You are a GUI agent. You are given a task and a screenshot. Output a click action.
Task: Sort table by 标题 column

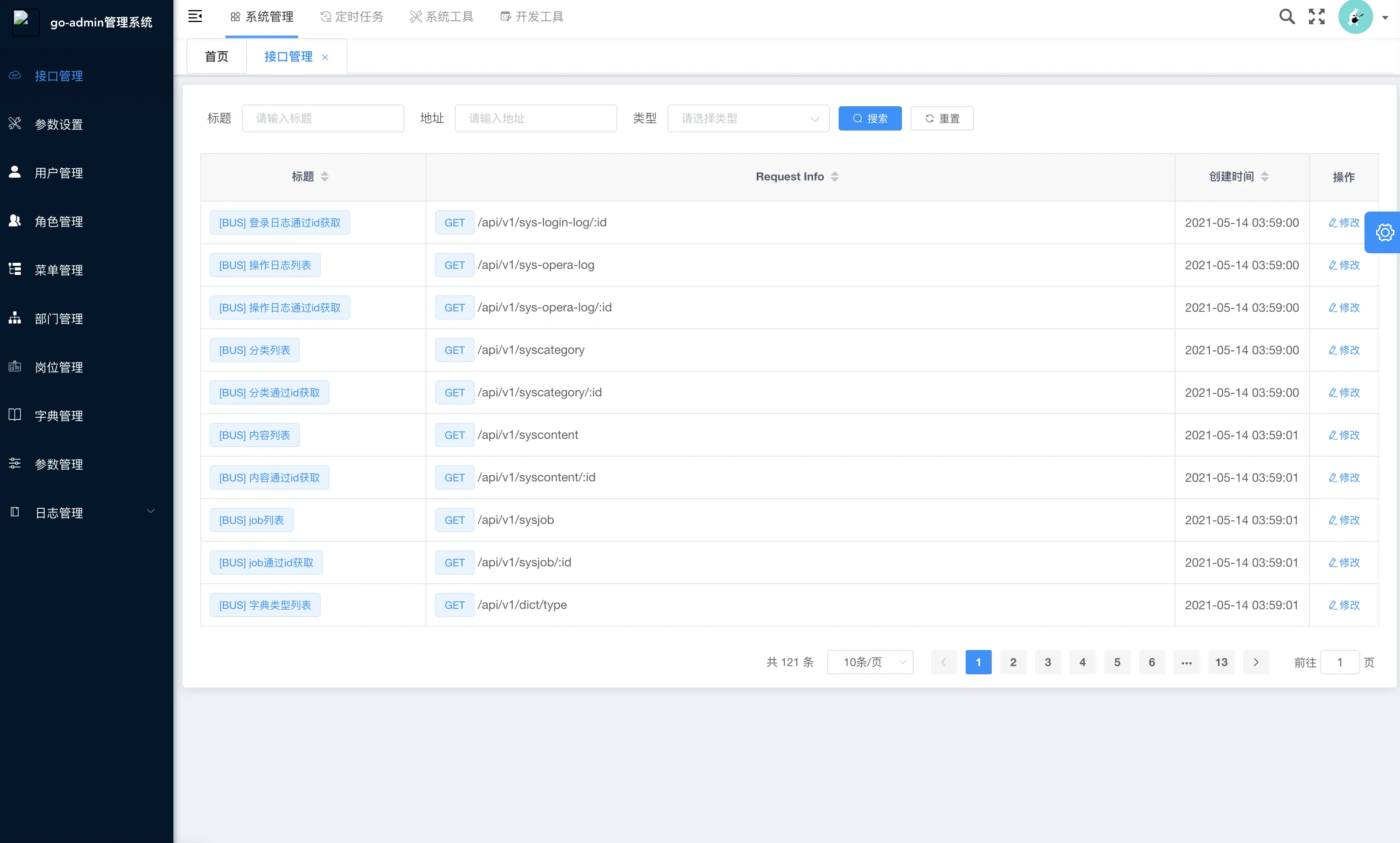(x=324, y=176)
